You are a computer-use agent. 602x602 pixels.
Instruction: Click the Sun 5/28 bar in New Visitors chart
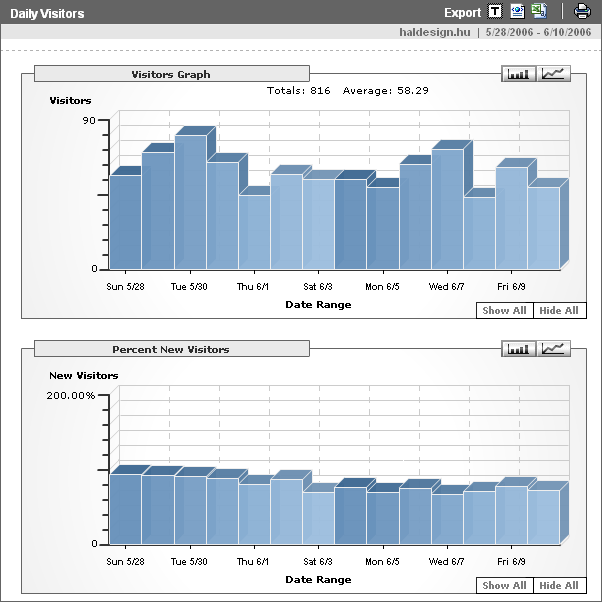click(x=125, y=510)
